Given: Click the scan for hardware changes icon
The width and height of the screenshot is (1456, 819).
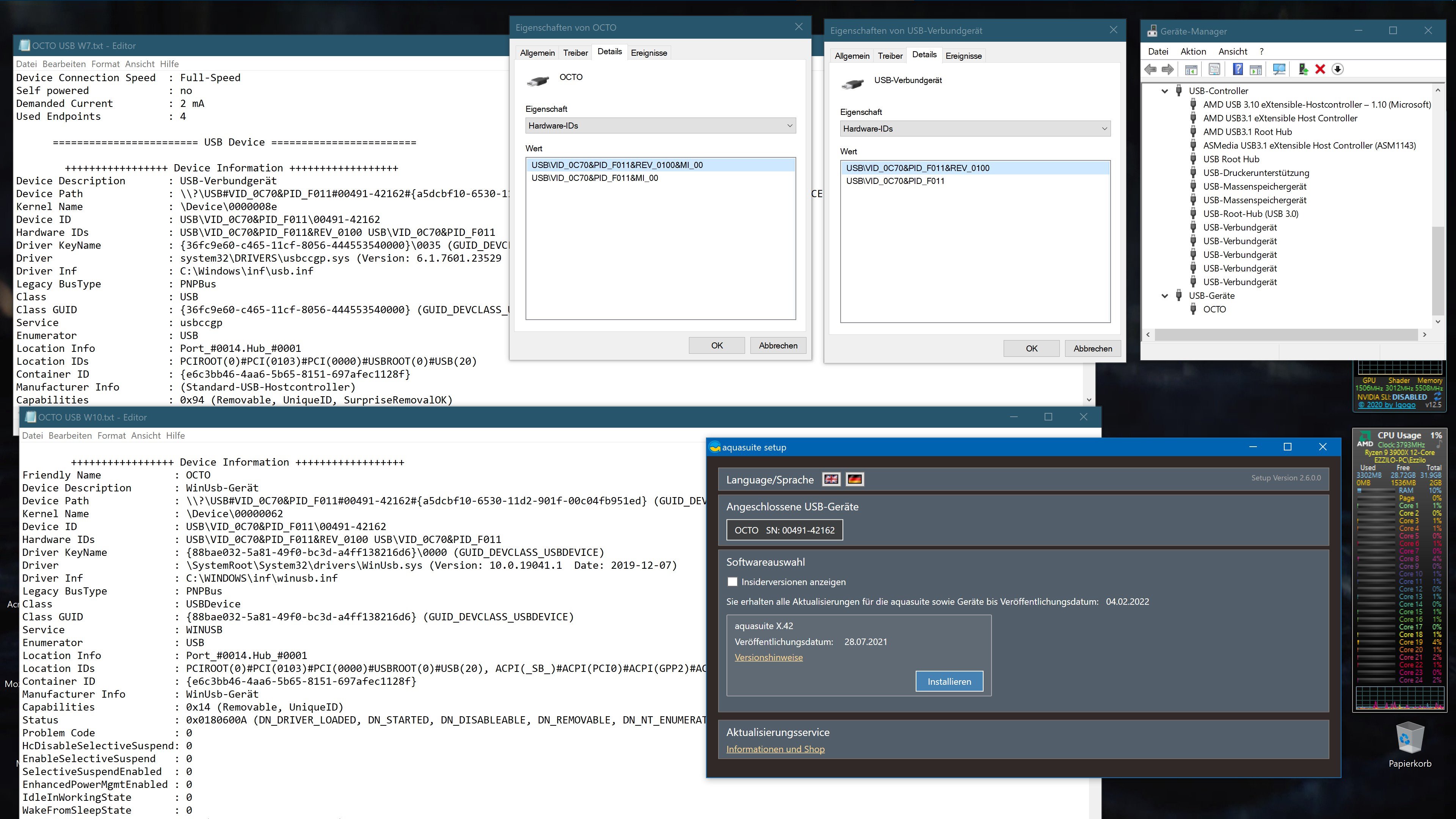Looking at the screenshot, I should pos(1279,69).
